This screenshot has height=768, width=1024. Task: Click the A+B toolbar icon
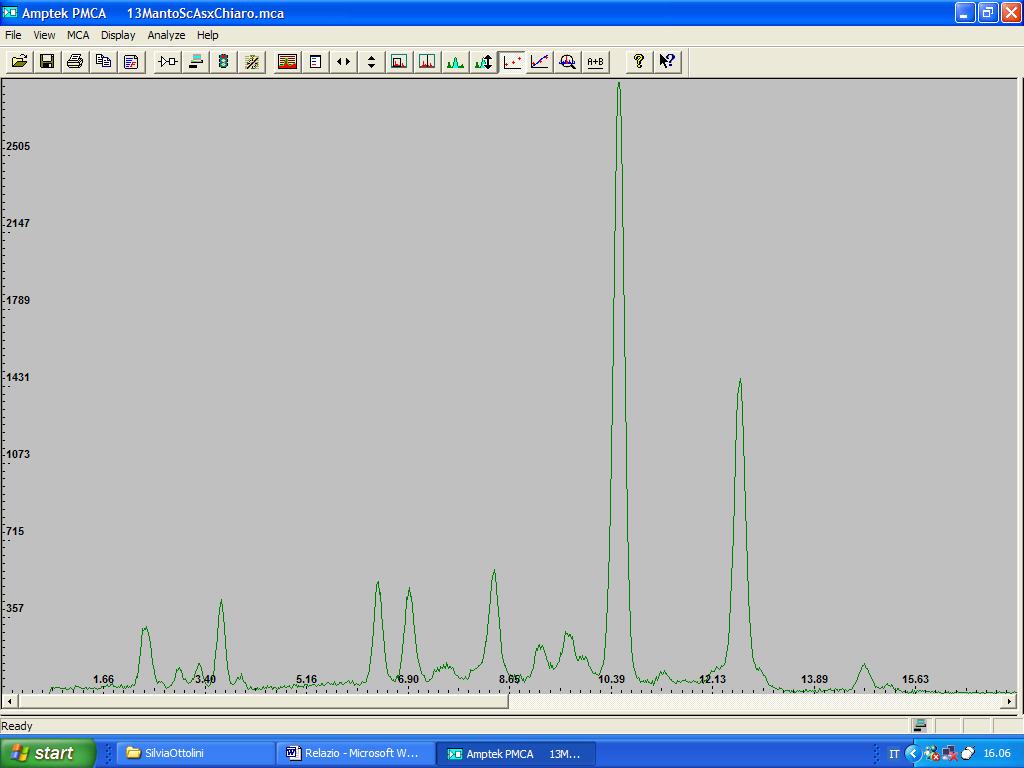pos(596,61)
